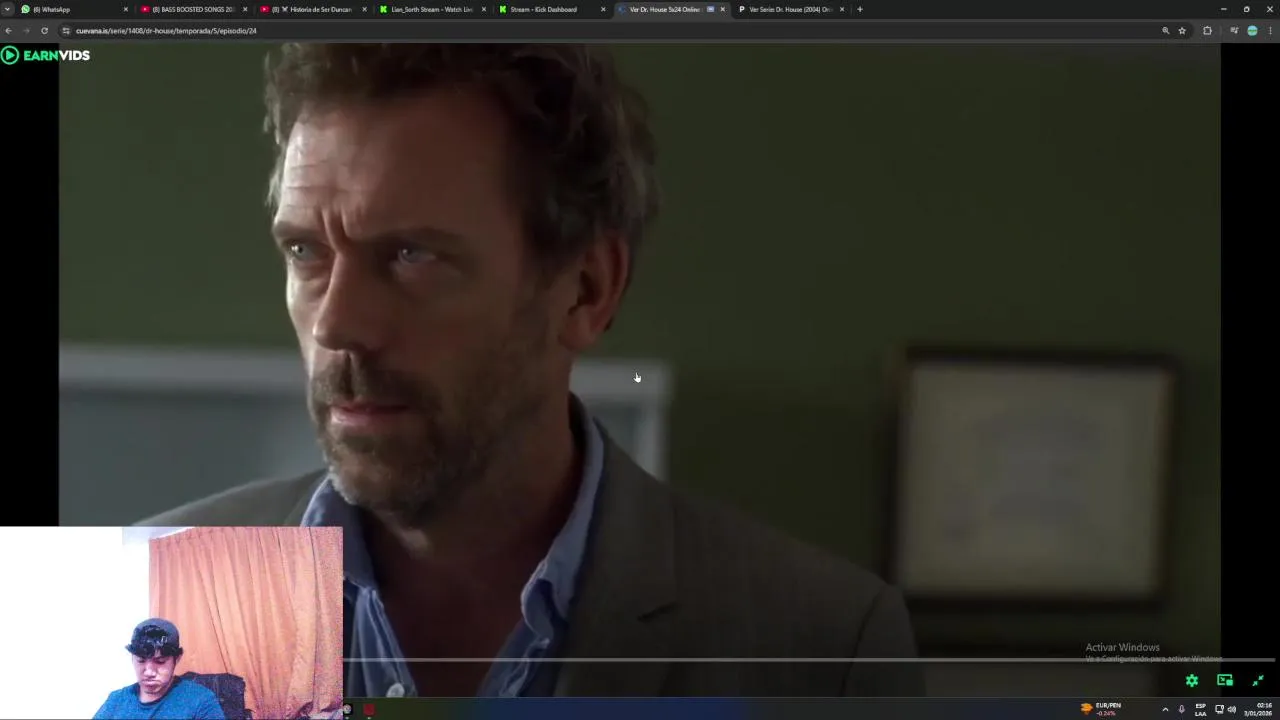Image resolution: width=1280 pixels, height=720 pixels.
Task: Click the media control icon in toolbar
Action: pyautogui.click(x=1234, y=31)
